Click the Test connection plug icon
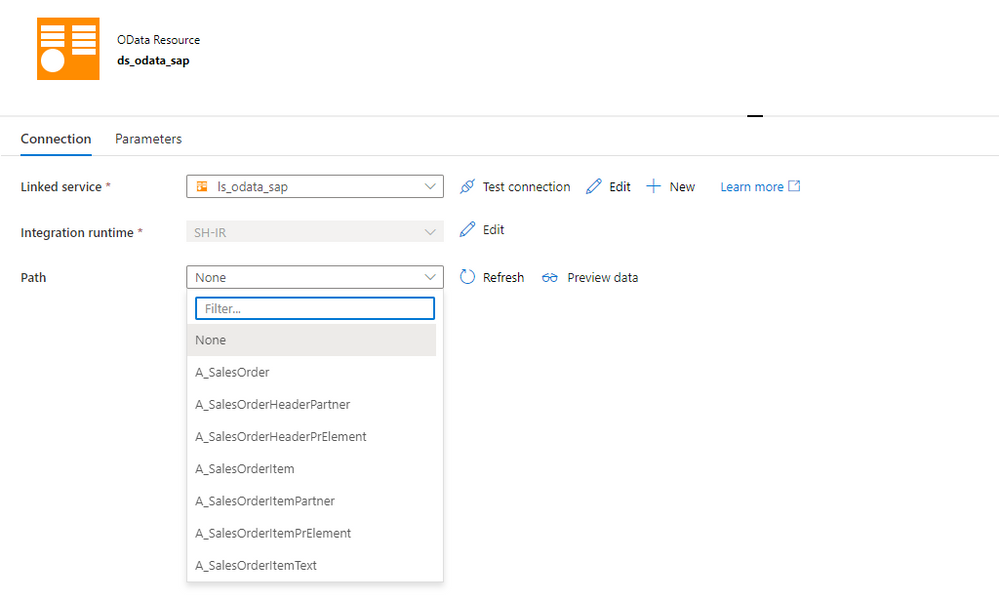The image size is (999, 596). [467, 187]
